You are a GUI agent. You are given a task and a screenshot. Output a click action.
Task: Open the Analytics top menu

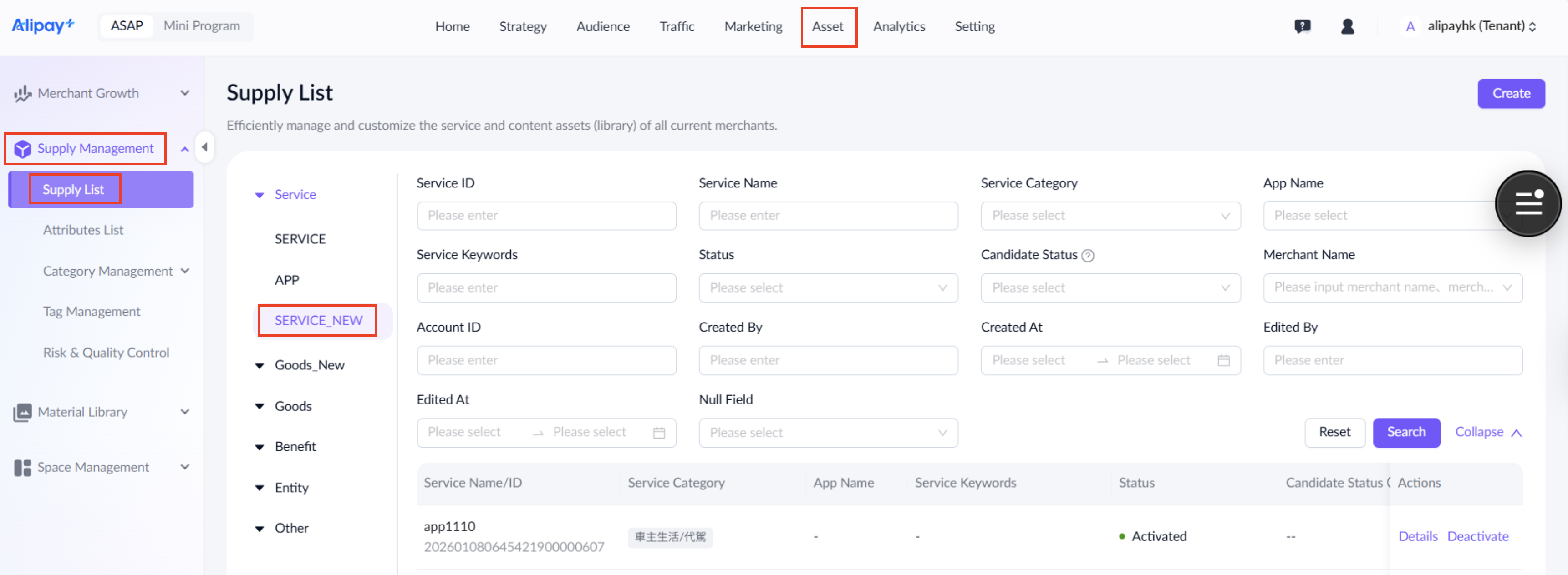898,26
